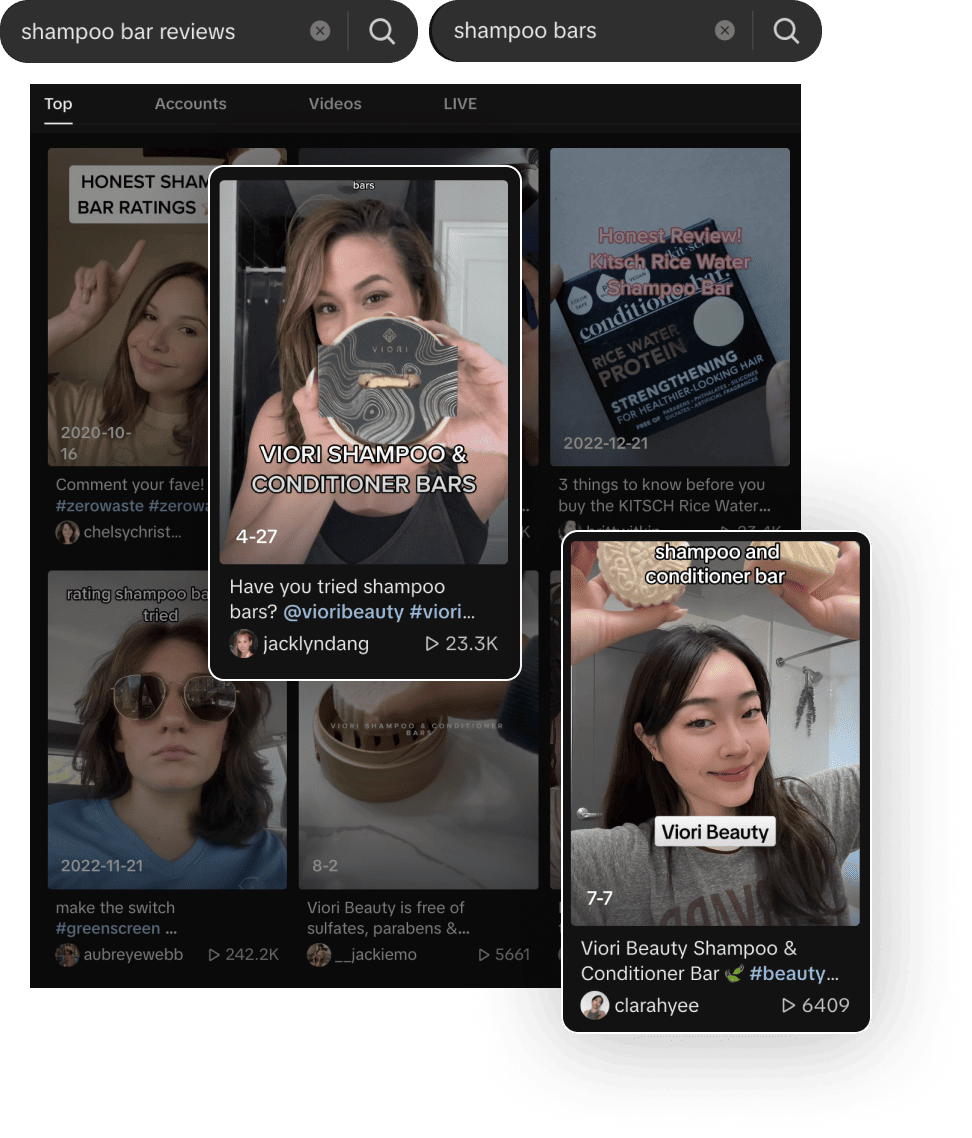
Task: Click the #zerowaste hashtag link
Action: [99, 506]
